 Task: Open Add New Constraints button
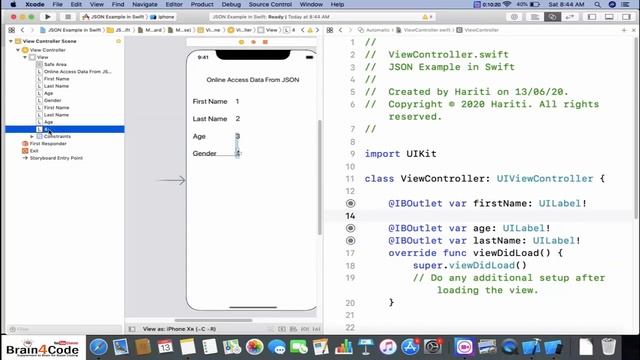[304, 329]
